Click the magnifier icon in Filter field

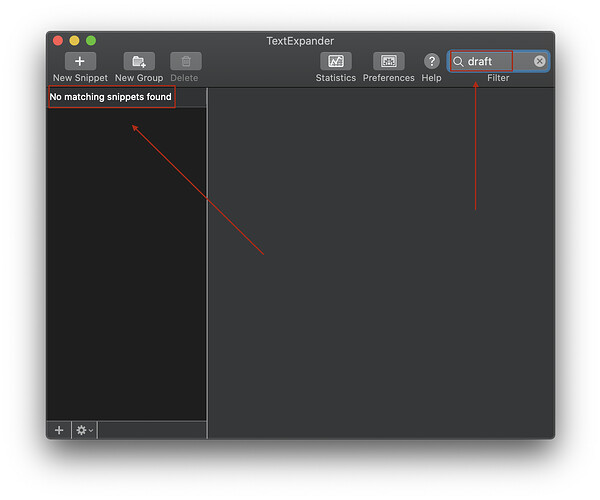coord(458,62)
